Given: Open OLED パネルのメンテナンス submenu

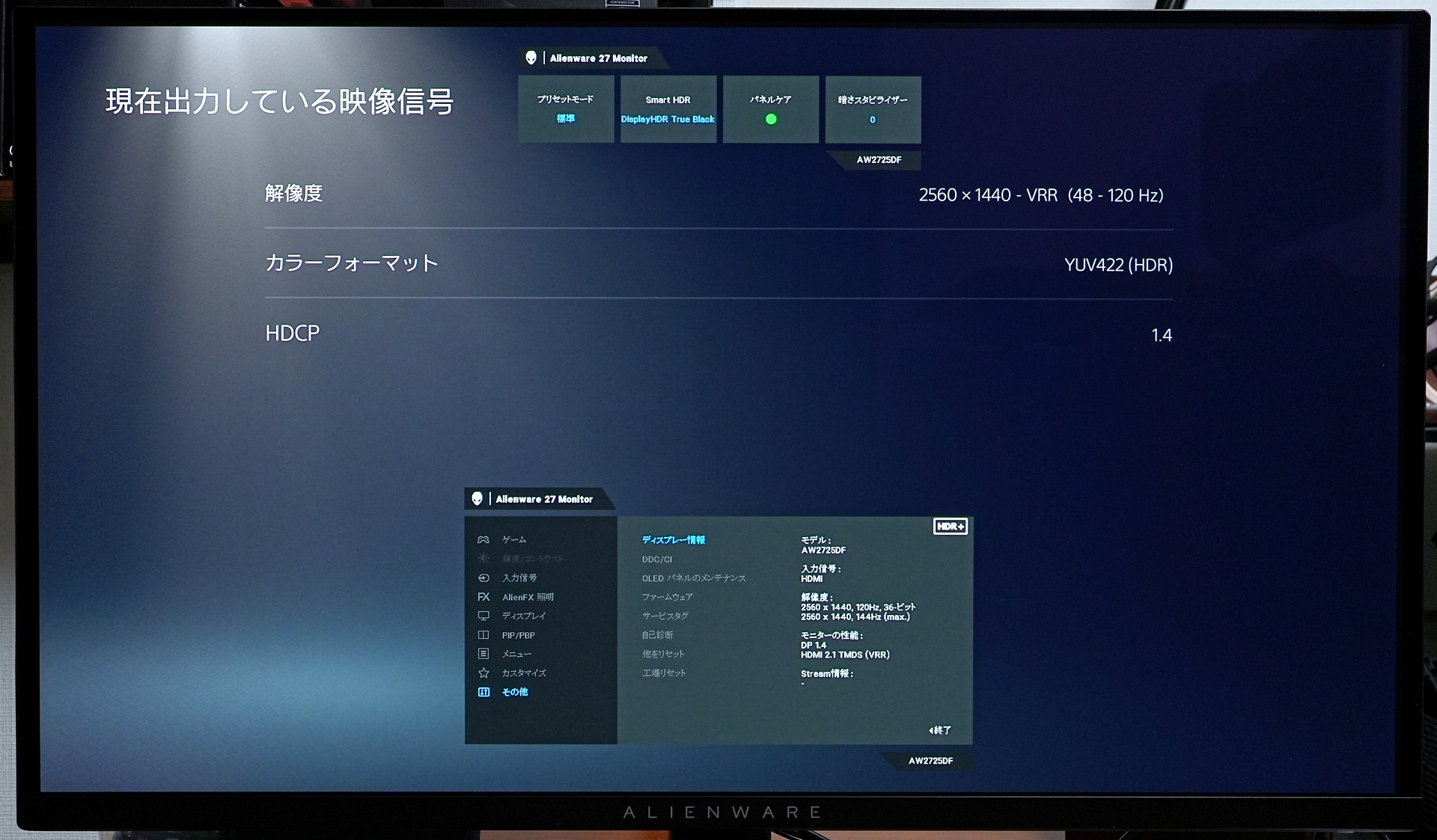Looking at the screenshot, I should (x=693, y=578).
